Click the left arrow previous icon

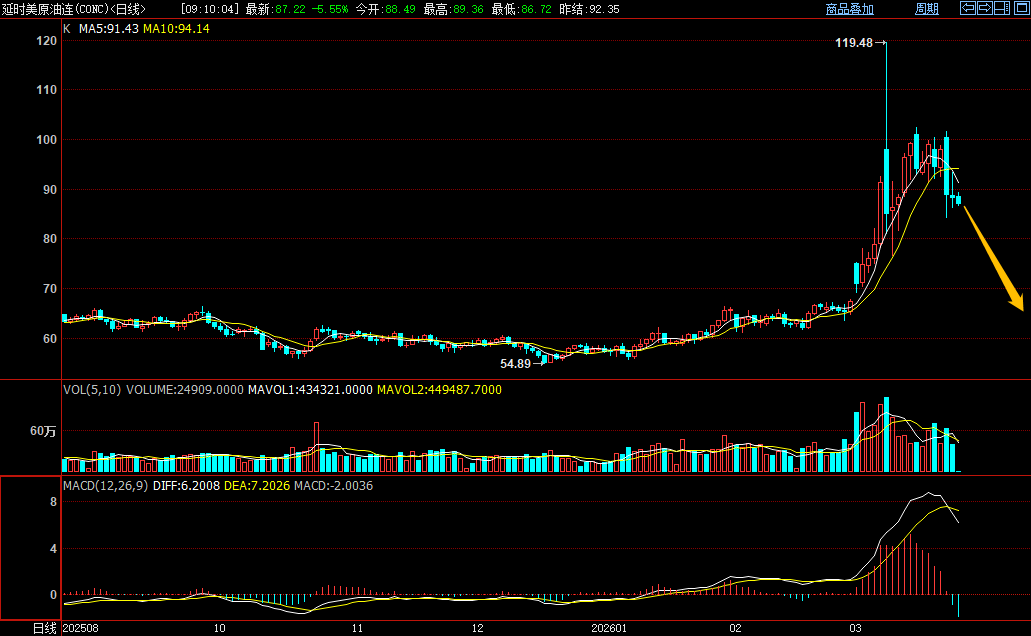968,8
